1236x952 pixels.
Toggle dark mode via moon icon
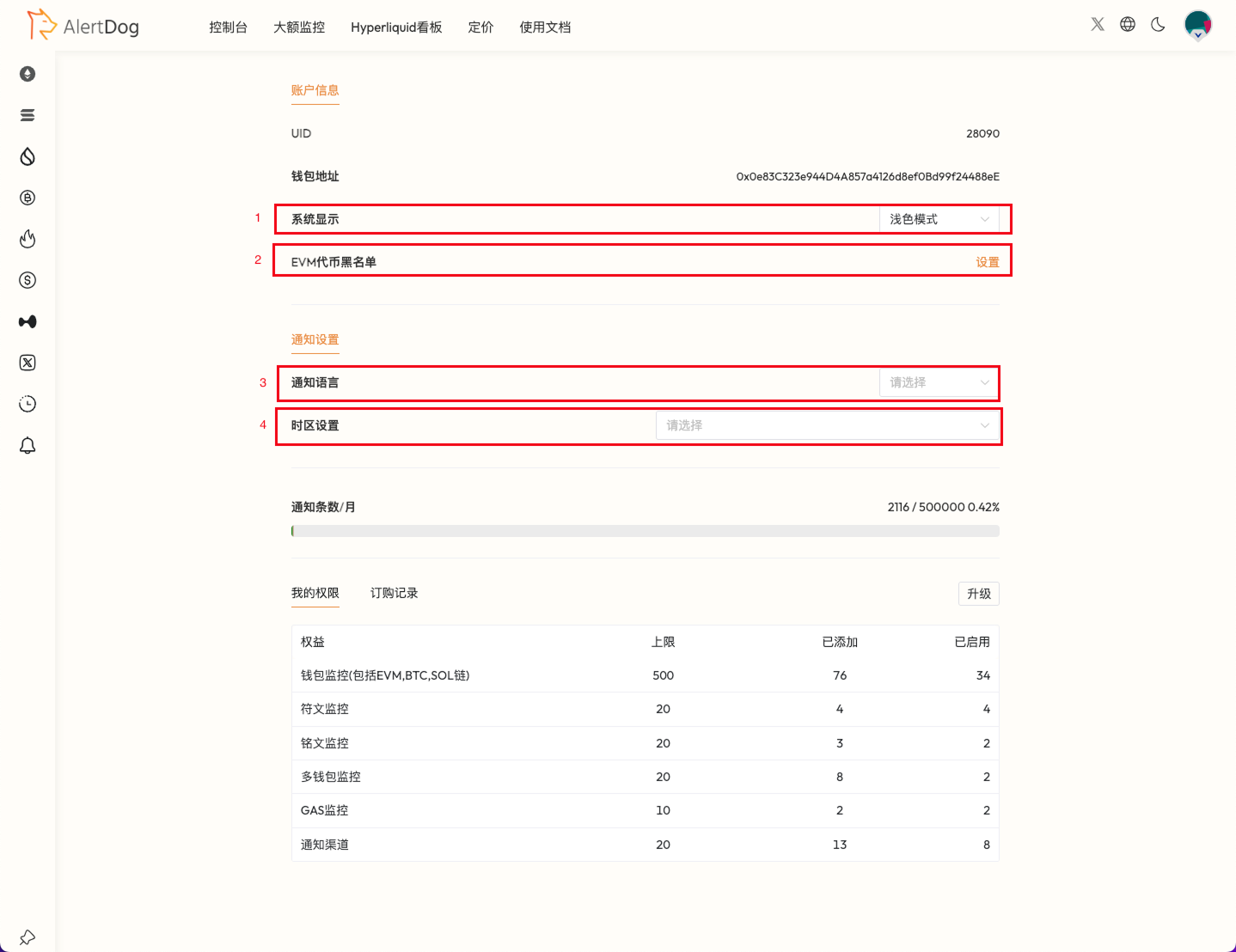pos(1158,24)
